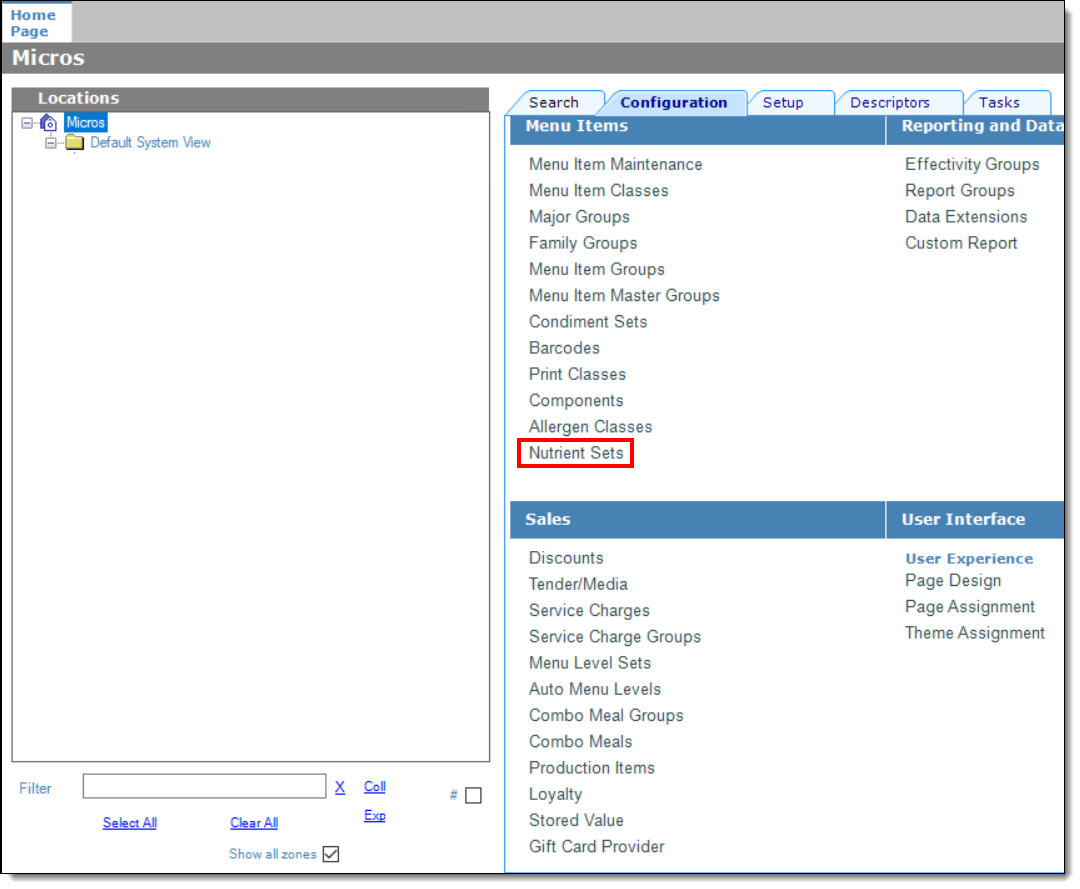
Task: Open Service Charge Groups
Action: tap(615, 636)
